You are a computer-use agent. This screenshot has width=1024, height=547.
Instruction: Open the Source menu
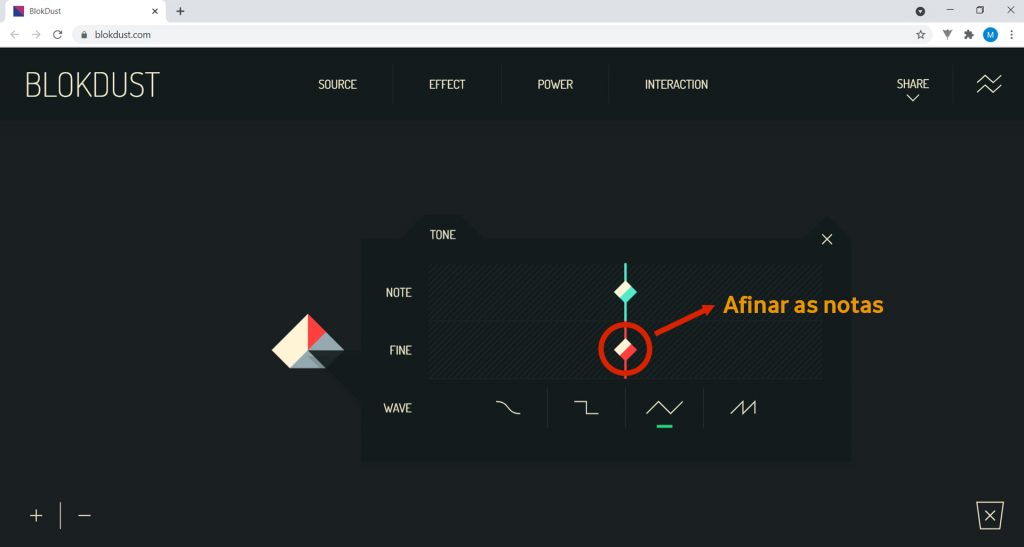pyautogui.click(x=337, y=84)
